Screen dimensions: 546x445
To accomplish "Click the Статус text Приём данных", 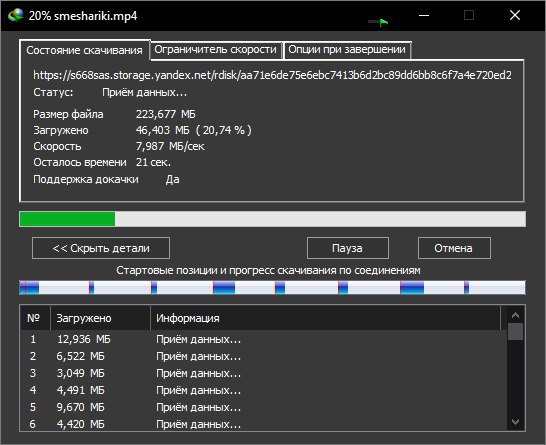I will tap(145, 93).
